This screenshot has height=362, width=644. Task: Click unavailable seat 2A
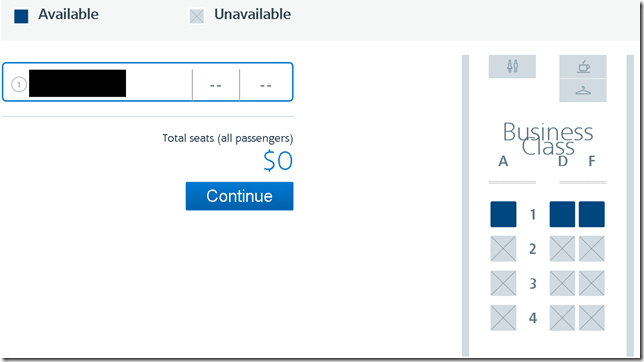click(x=503, y=249)
